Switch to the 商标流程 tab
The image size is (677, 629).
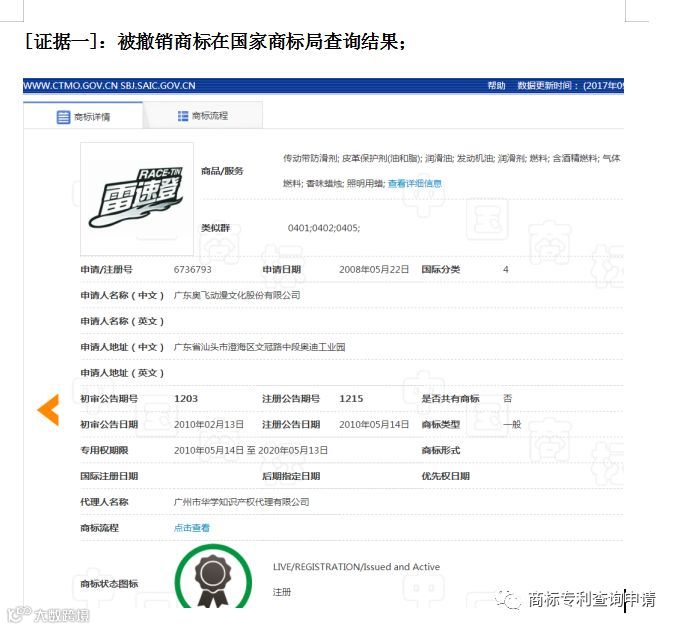pos(203,116)
